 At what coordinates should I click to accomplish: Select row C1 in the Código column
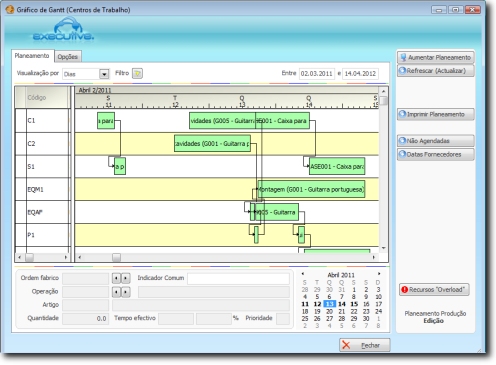[43, 120]
